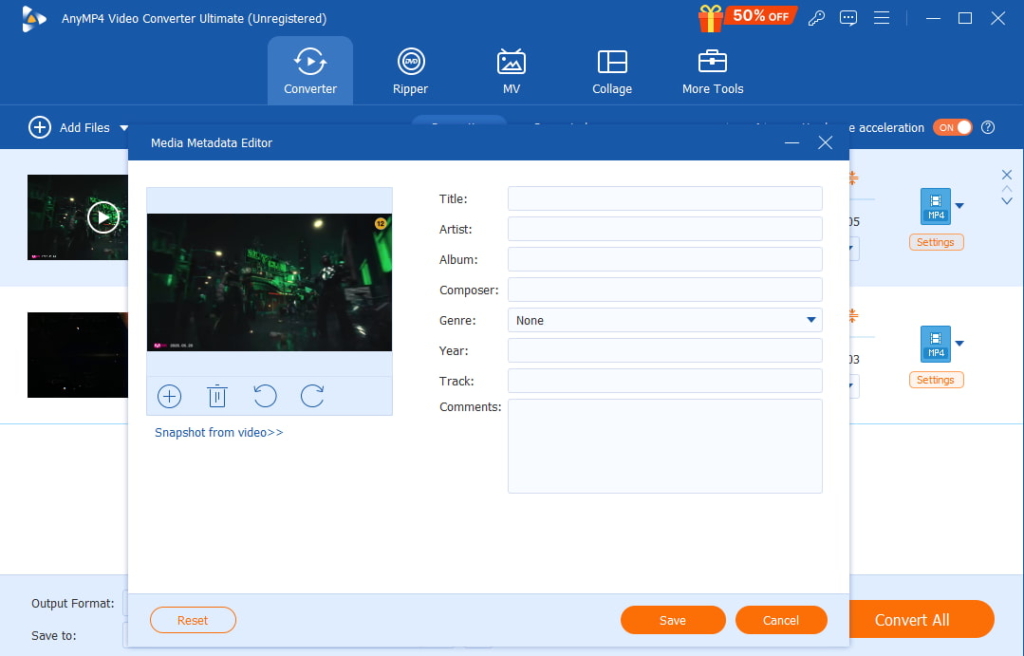Open the hamburger main menu
This screenshot has height=656, width=1024.
881,18
